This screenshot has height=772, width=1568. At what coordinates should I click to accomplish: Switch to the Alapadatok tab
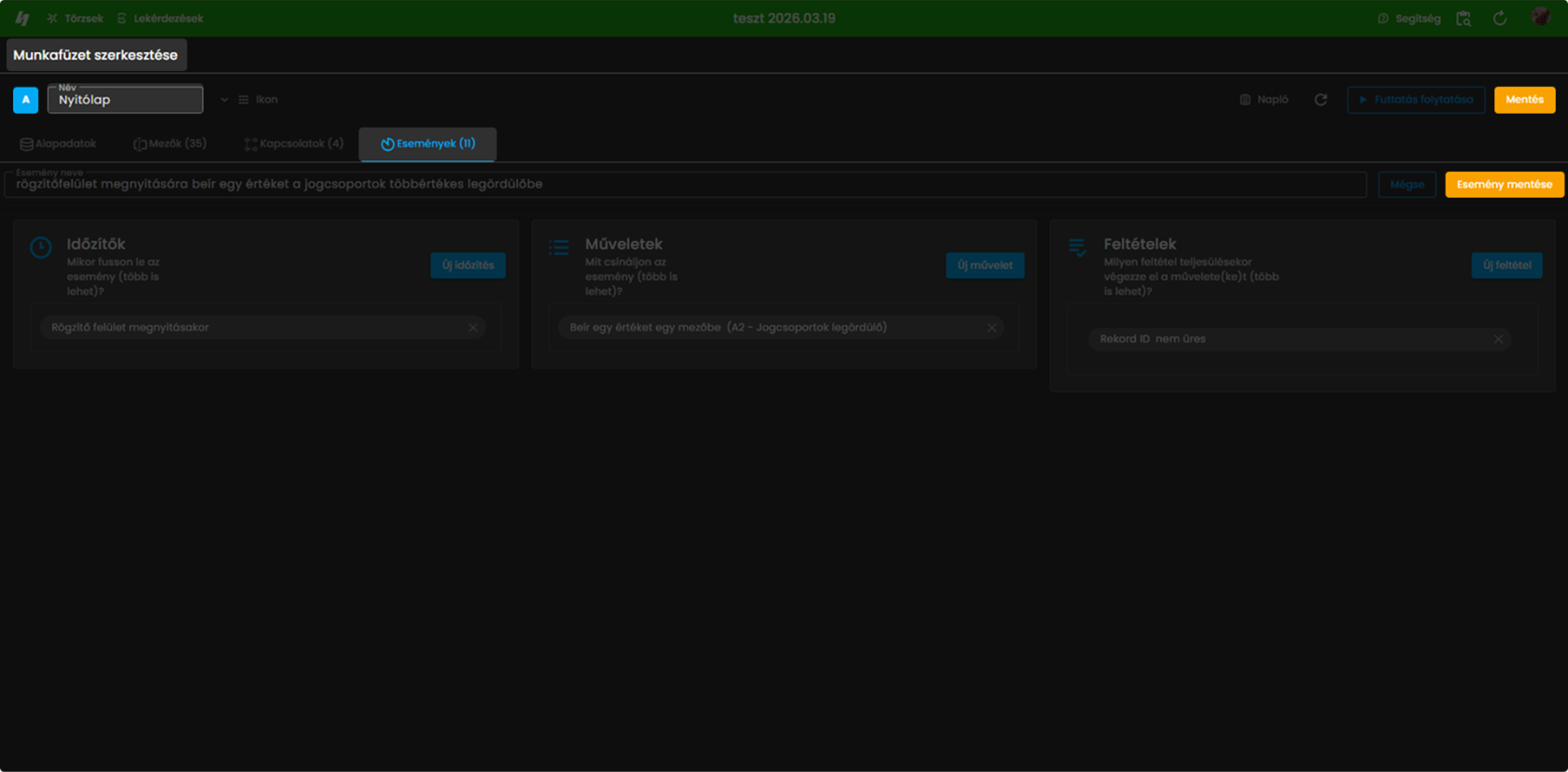(x=58, y=144)
